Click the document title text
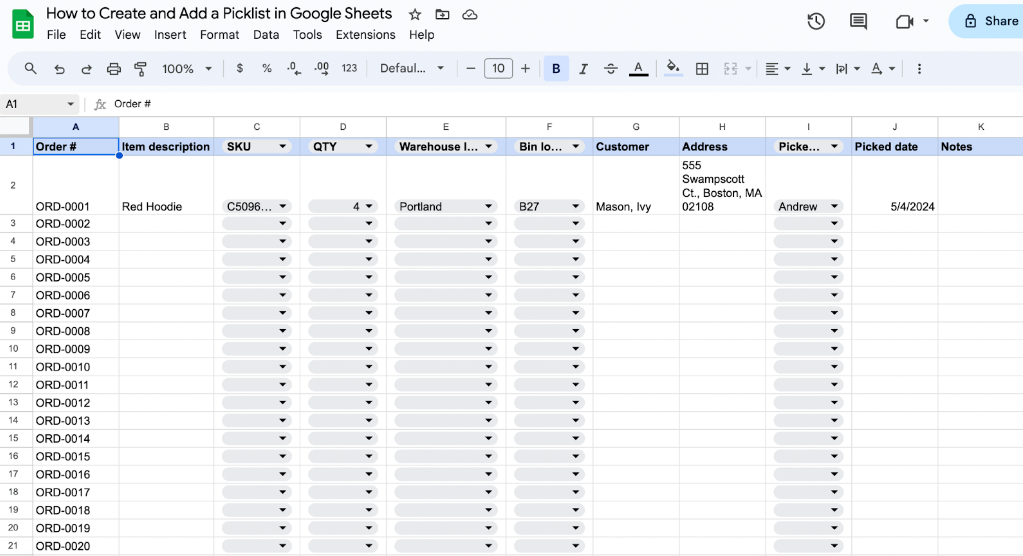Viewport: 1023px width, 556px height. (x=219, y=14)
